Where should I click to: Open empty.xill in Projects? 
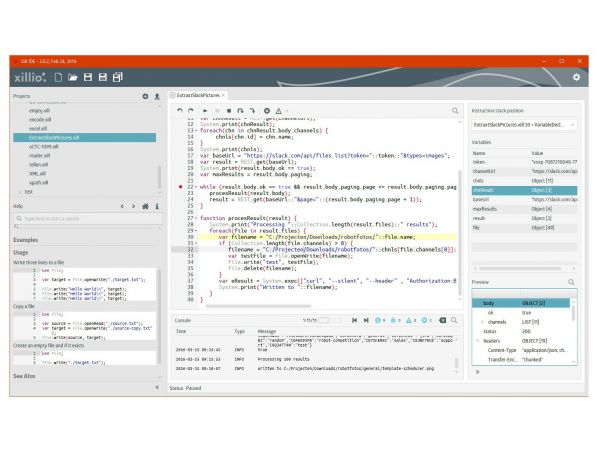(39, 111)
